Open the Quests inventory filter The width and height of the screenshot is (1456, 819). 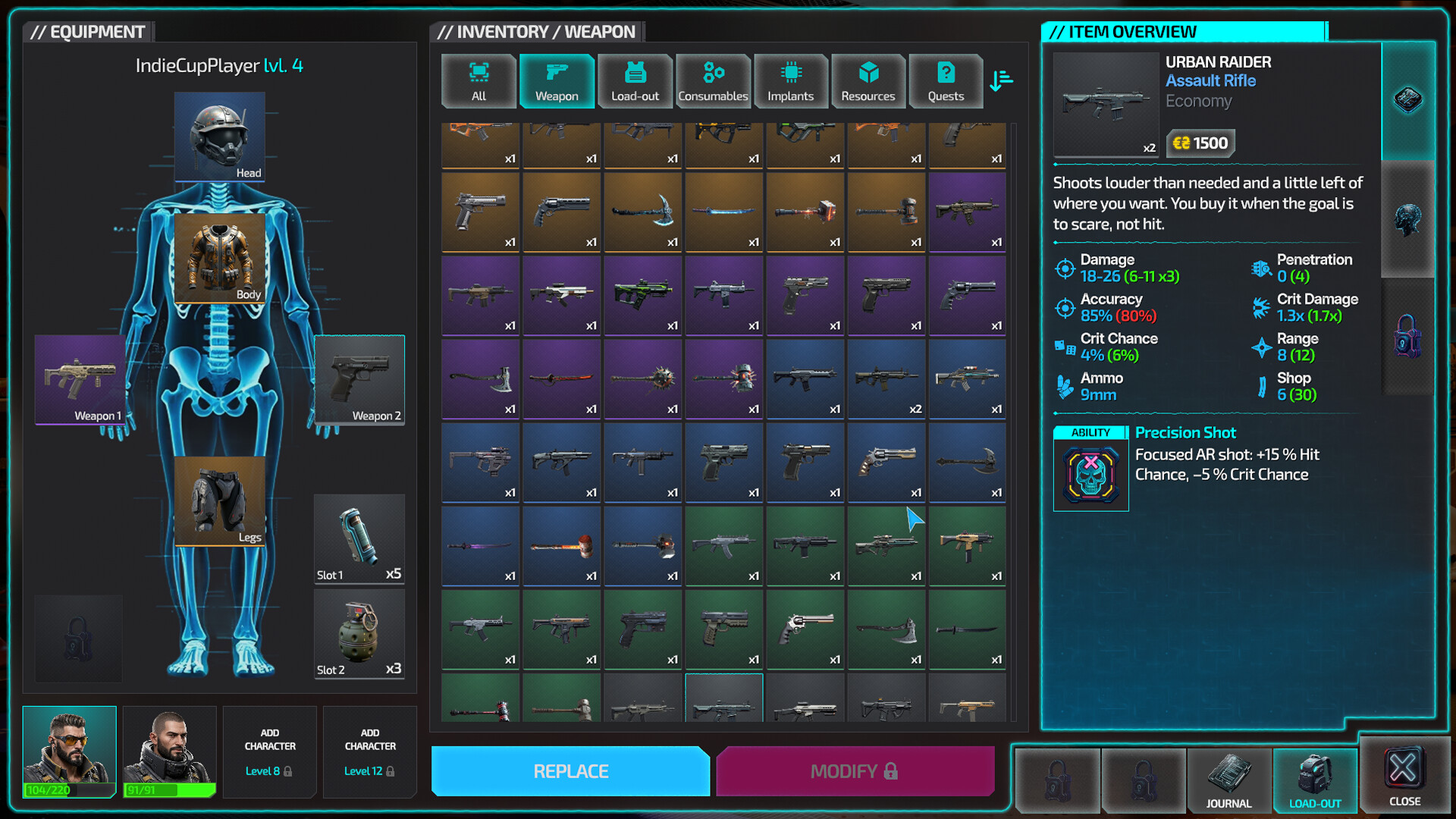pos(946,80)
